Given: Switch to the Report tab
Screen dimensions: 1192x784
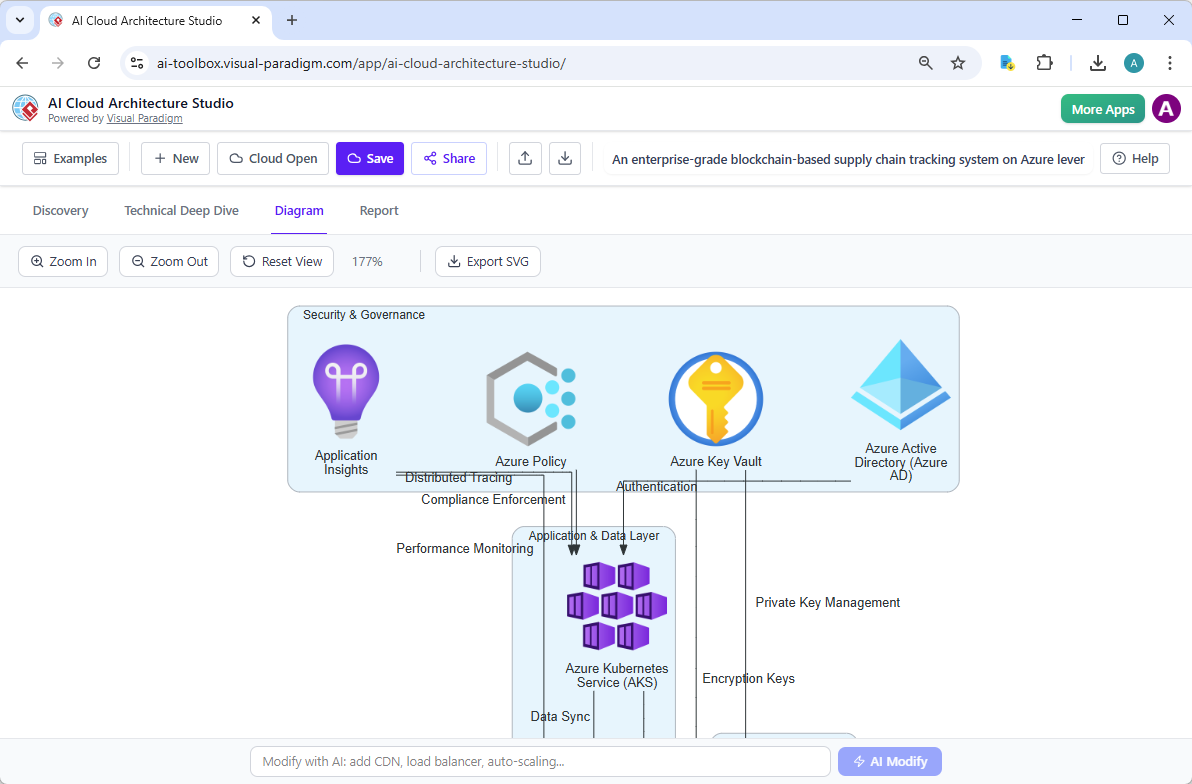Looking at the screenshot, I should click(379, 210).
